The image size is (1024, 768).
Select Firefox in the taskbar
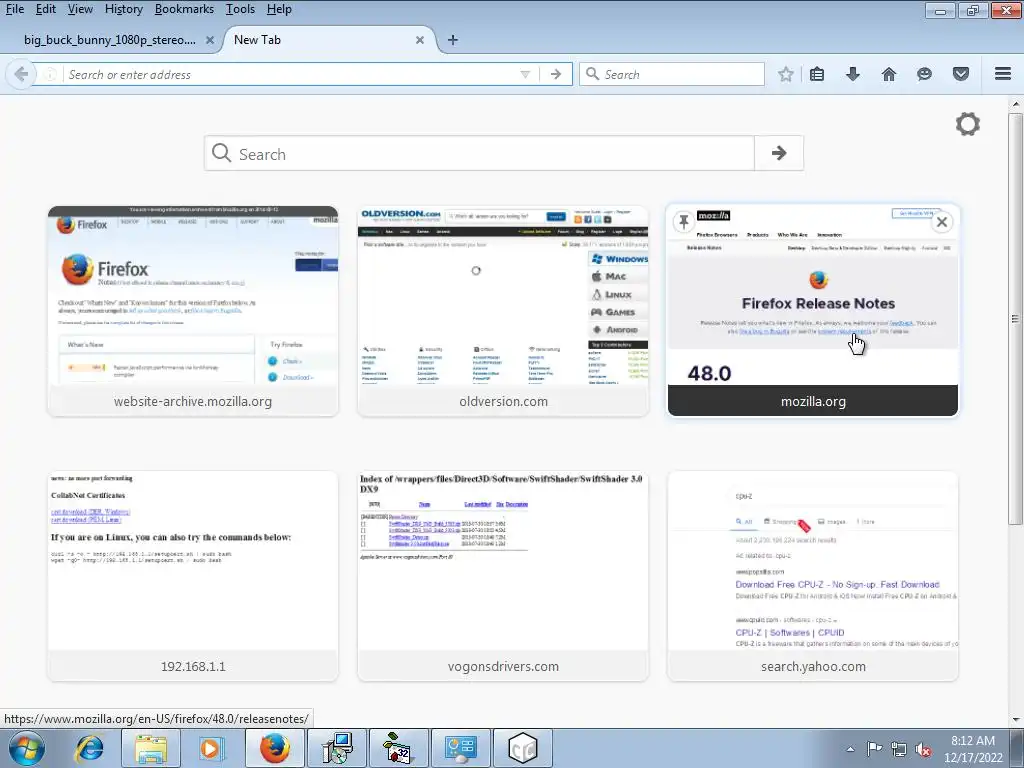pyautogui.click(x=275, y=748)
